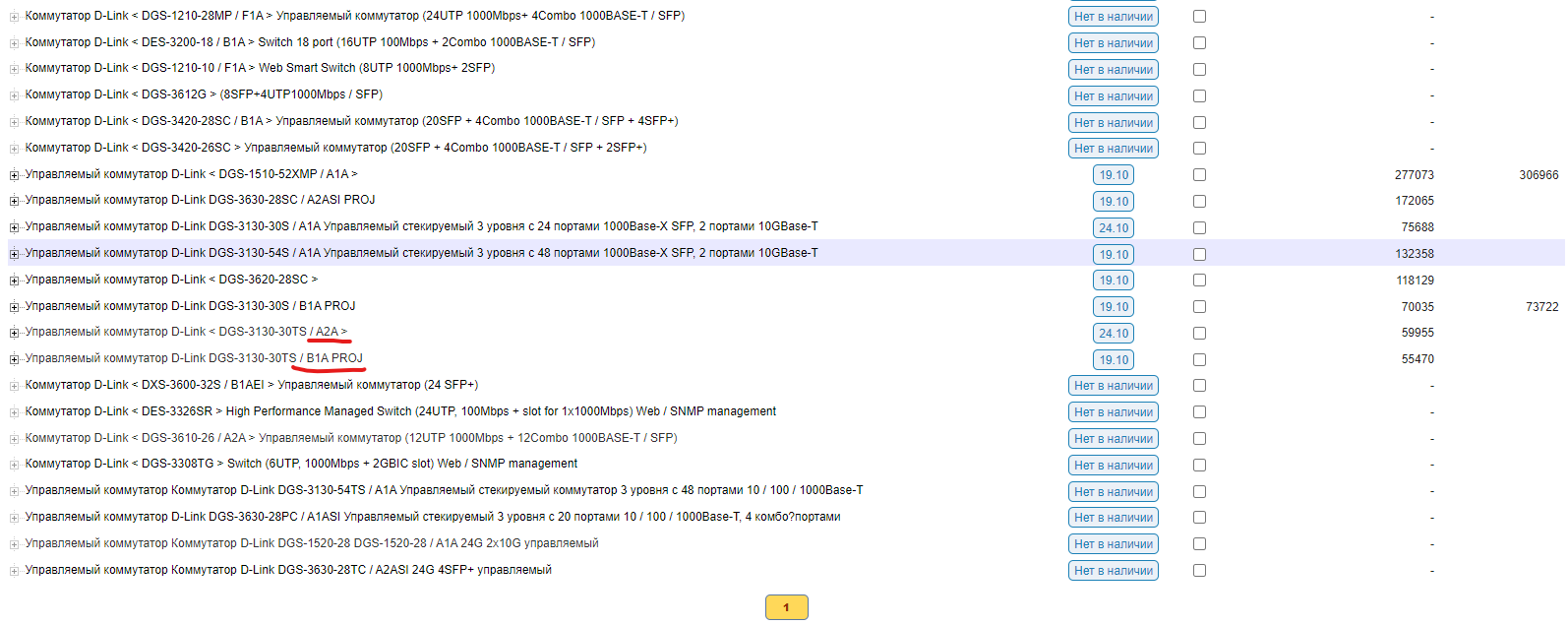Viewport: 1568px width, 625px height.
Task: Tick checkbox for DGS-3130-30TS / A2A
Action: coord(1199,333)
